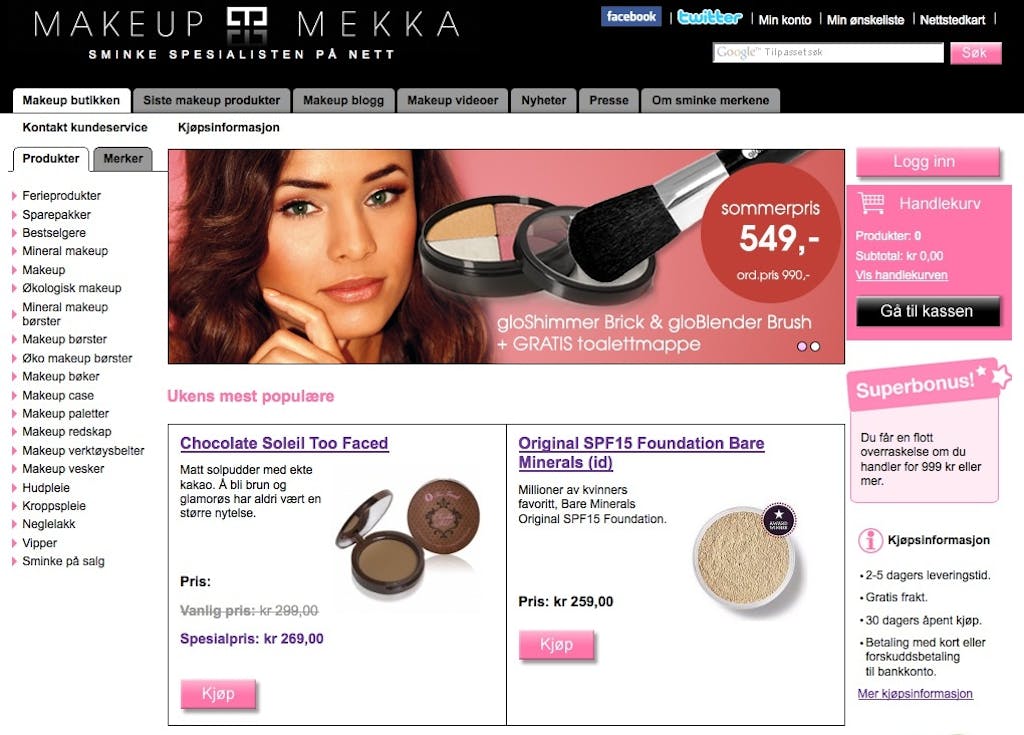The image size is (1024, 735).
Task: Open the Siste makeup produkter tab
Action: [212, 101]
